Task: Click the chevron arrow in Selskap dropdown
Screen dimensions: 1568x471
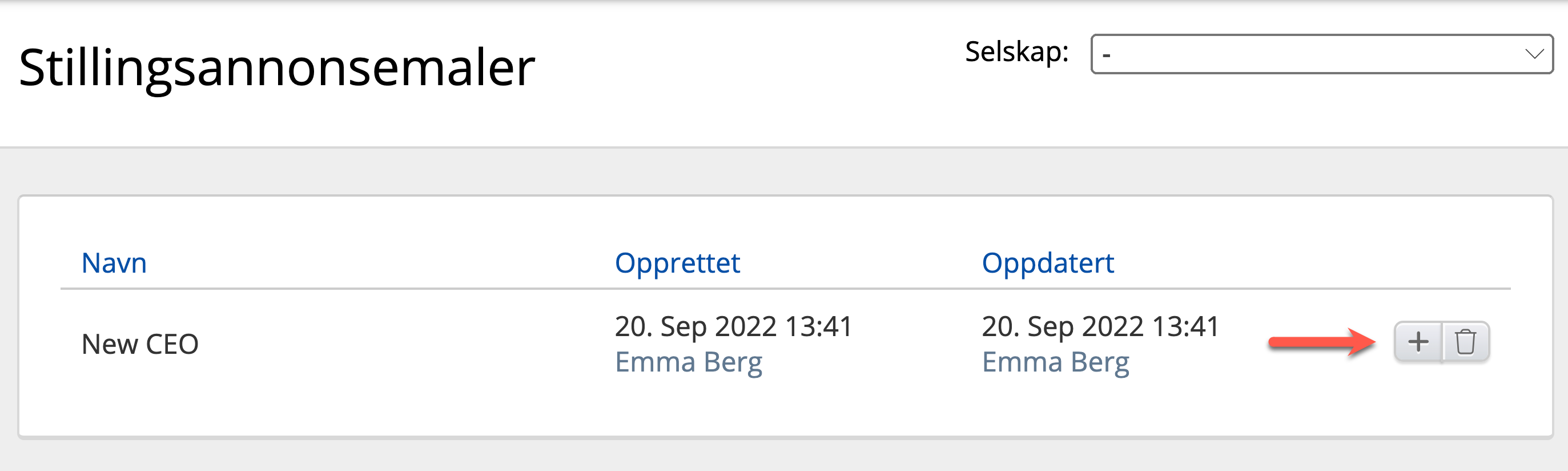Action: (x=1534, y=54)
